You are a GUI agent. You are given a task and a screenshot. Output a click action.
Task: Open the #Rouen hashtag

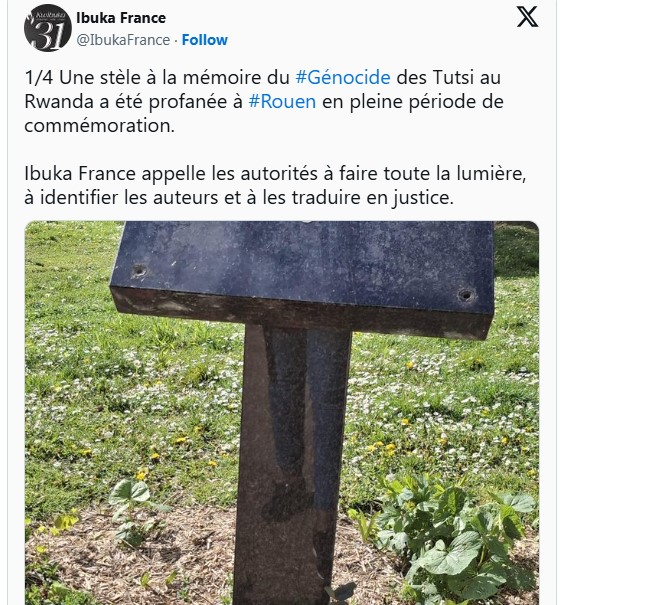[282, 102]
